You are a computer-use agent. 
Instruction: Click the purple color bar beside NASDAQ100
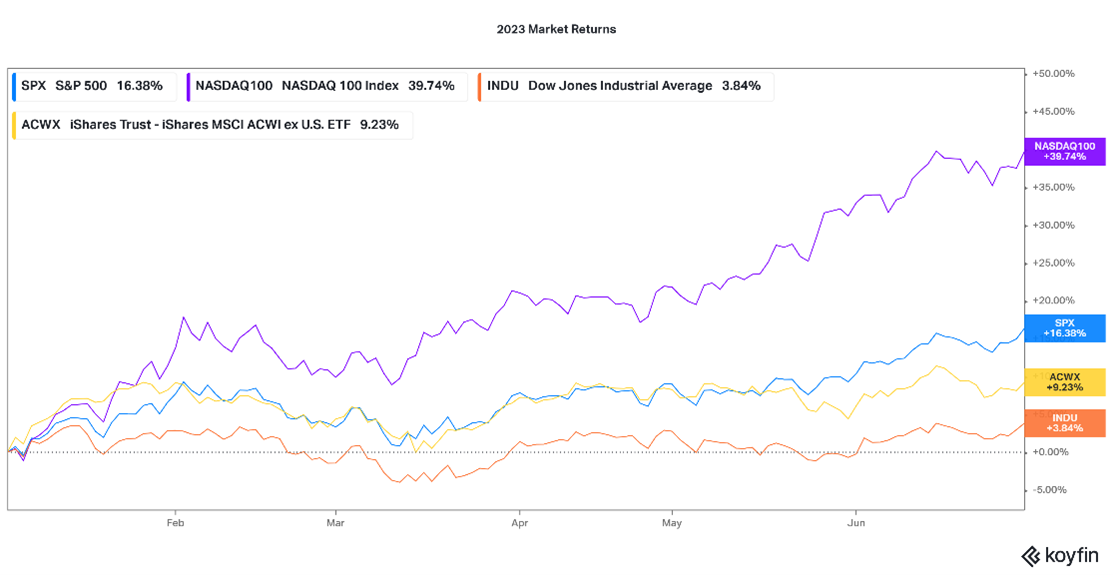[188, 86]
